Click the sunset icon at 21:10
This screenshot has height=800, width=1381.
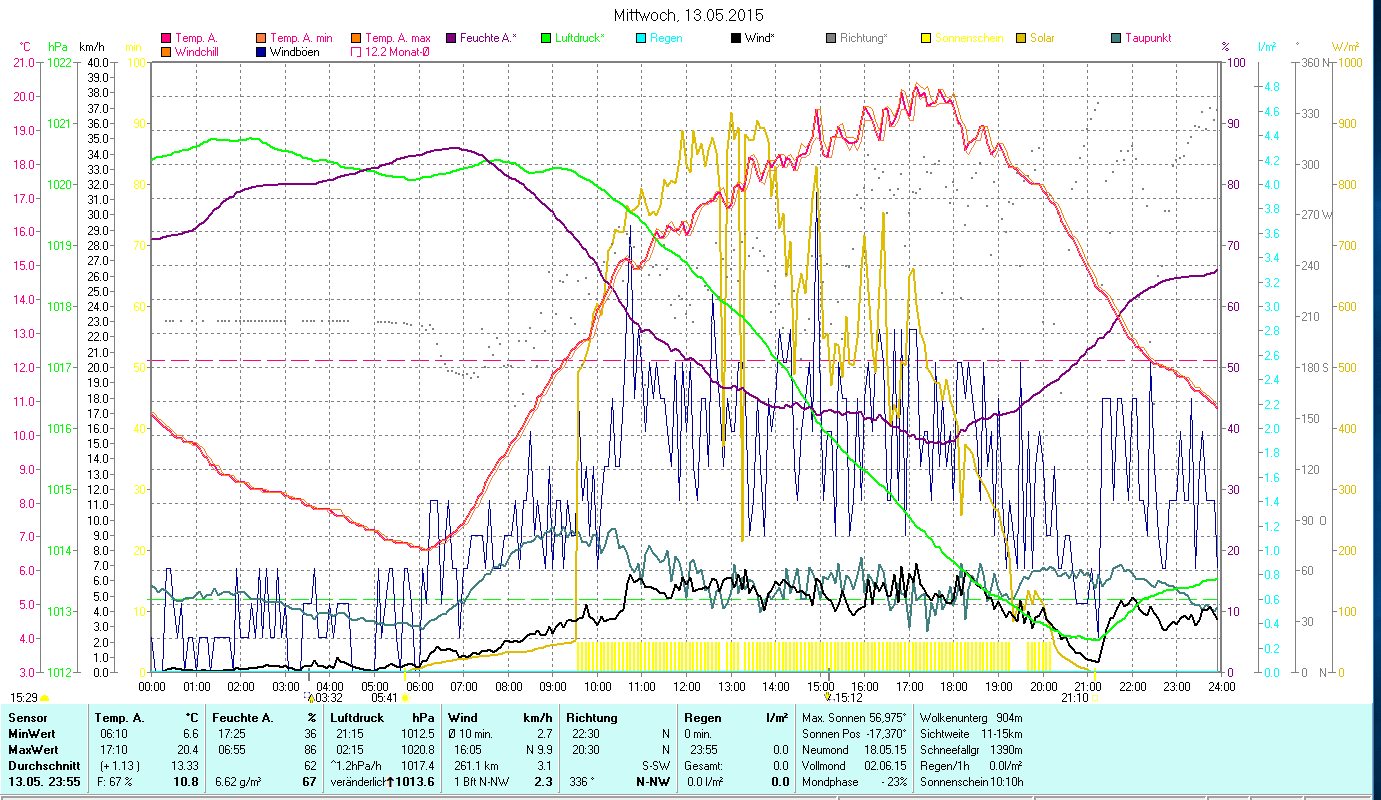(1094, 698)
